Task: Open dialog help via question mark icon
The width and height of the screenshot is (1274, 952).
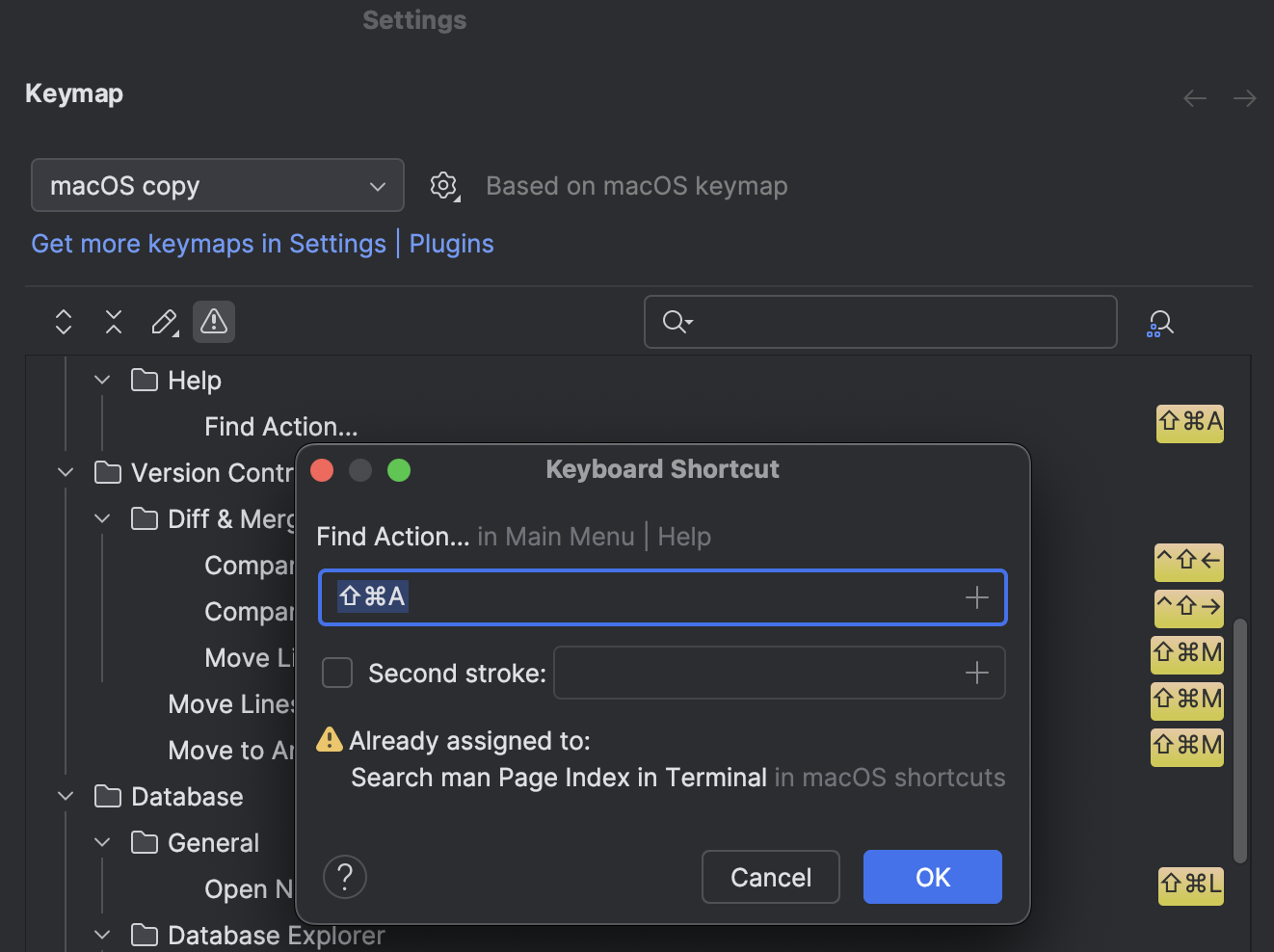Action: coord(344,877)
